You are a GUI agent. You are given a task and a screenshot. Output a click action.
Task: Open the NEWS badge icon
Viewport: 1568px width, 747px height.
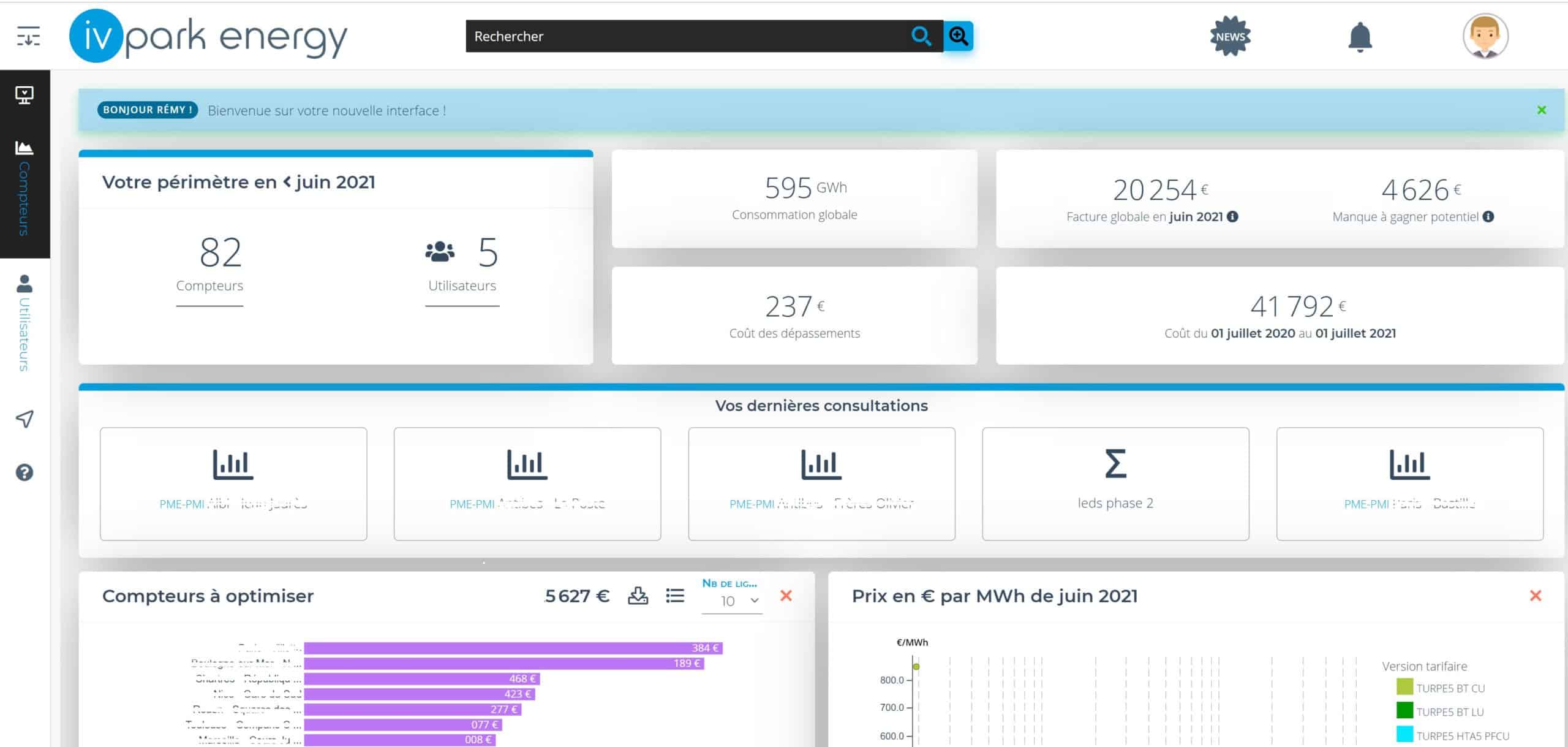pos(1230,36)
